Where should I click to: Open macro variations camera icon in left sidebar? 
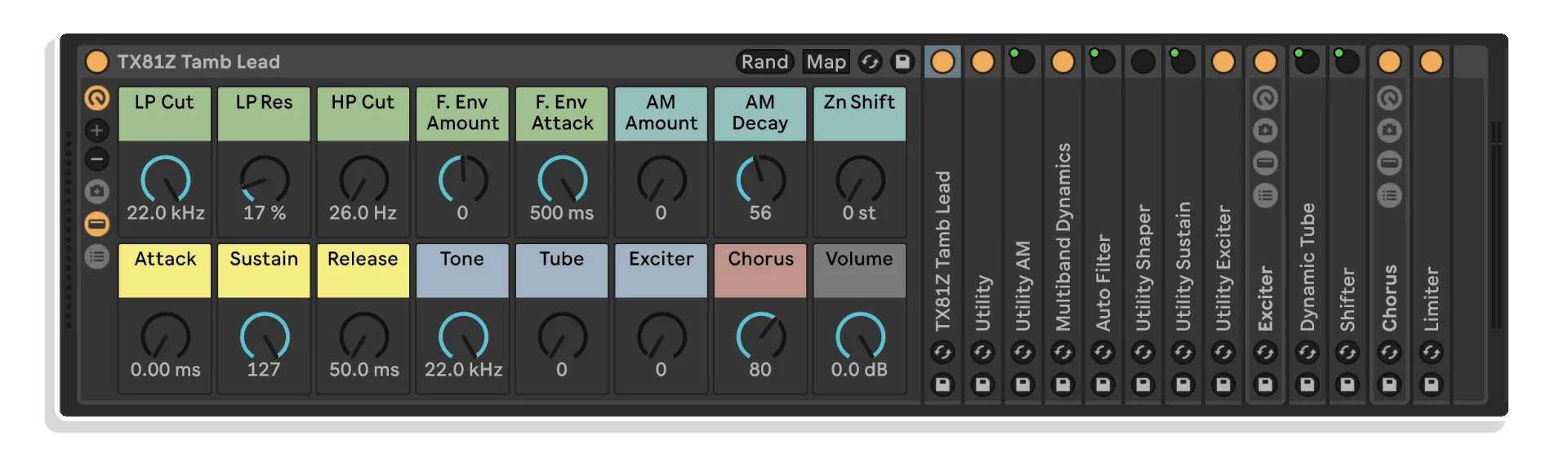tap(96, 191)
